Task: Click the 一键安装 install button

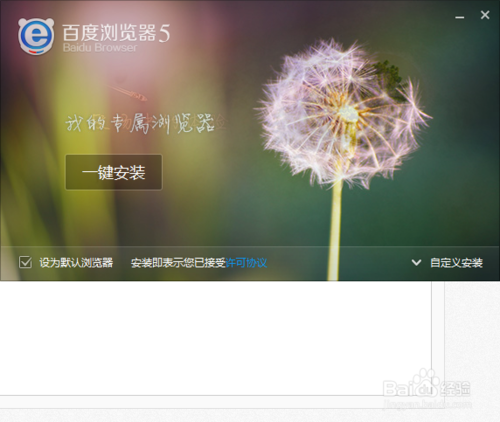Action: (114, 172)
